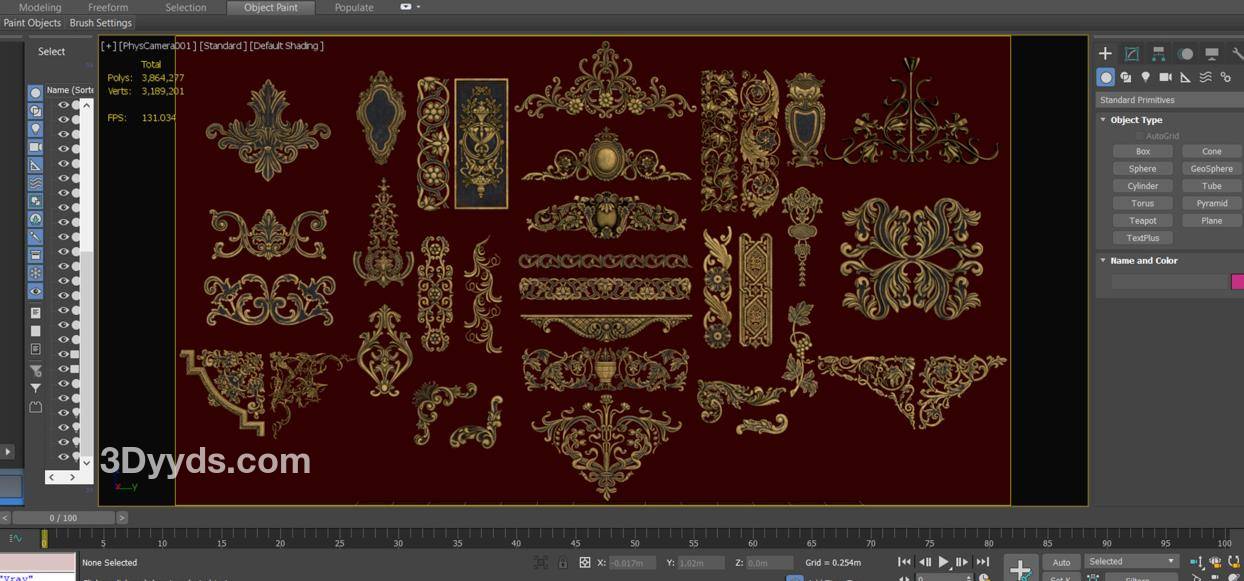The width and height of the screenshot is (1244, 581).
Task: Open the Modify command panel tab
Action: (1131, 54)
